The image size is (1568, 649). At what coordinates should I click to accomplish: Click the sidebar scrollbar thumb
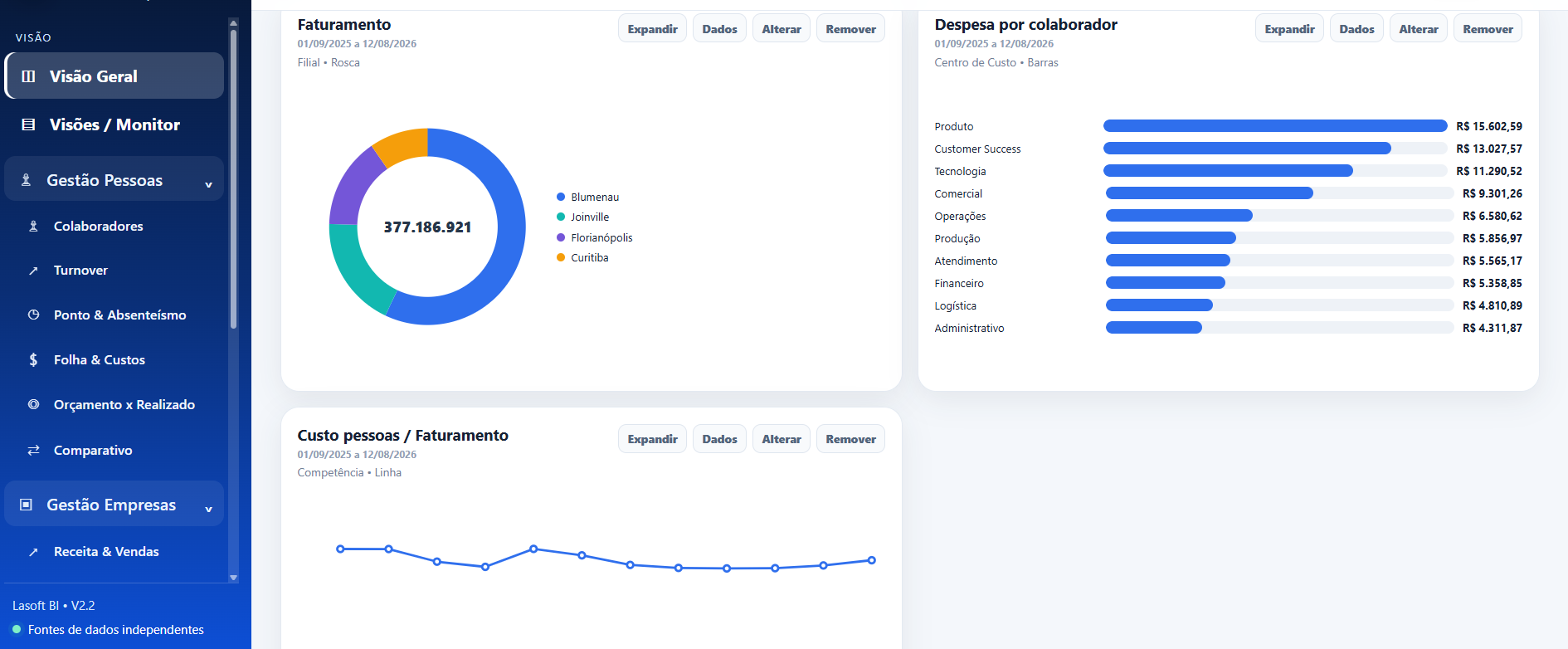point(233,178)
